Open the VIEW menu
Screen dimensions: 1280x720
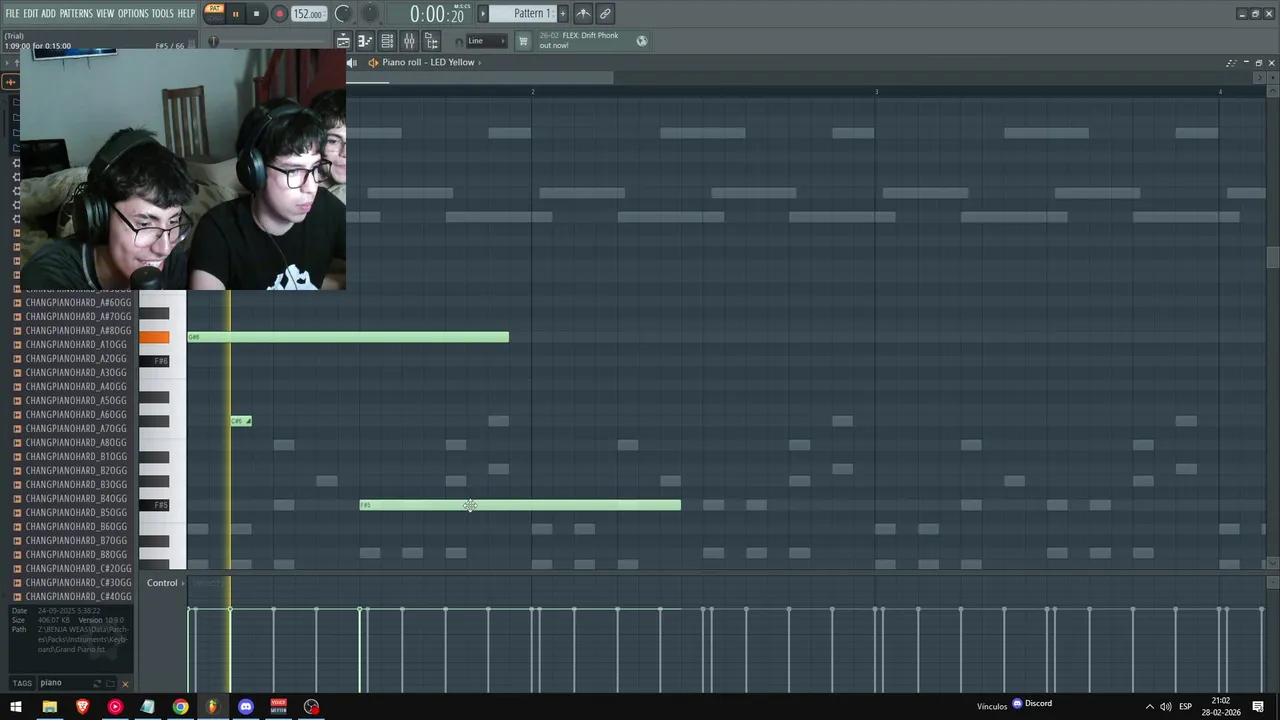pyautogui.click(x=105, y=14)
